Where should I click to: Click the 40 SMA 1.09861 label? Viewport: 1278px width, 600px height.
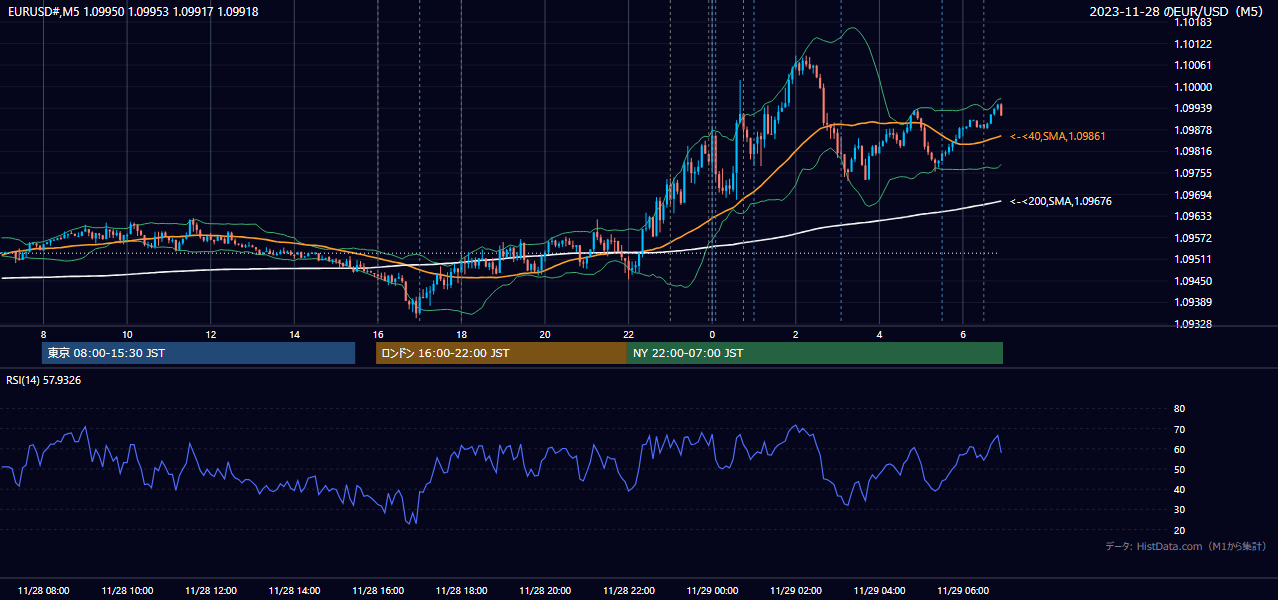[1058, 136]
